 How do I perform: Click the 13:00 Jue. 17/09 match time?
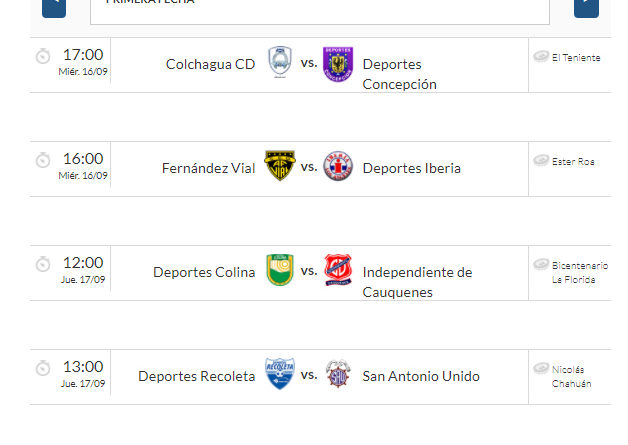(83, 373)
